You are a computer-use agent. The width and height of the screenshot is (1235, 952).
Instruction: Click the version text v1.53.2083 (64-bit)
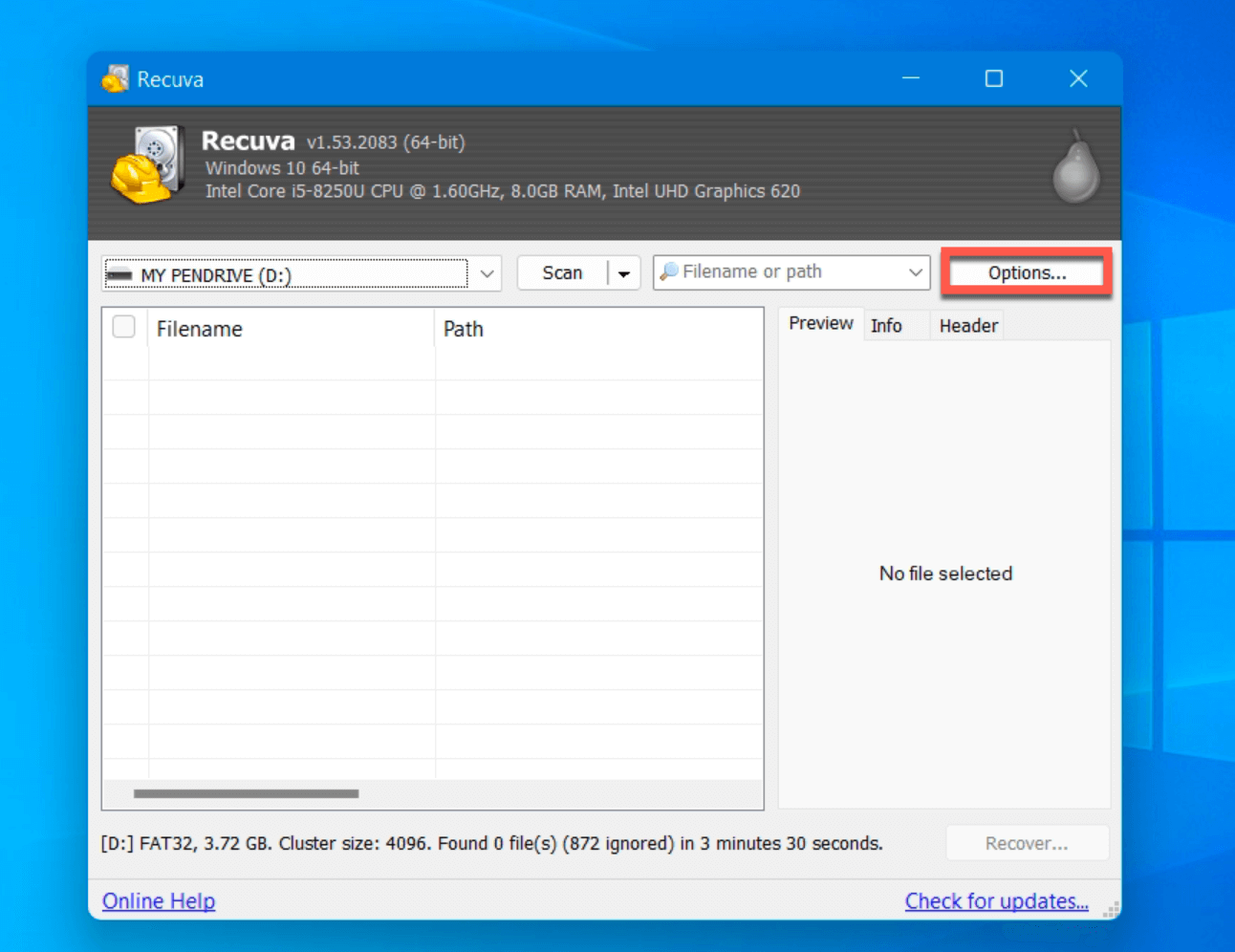pyautogui.click(x=385, y=142)
